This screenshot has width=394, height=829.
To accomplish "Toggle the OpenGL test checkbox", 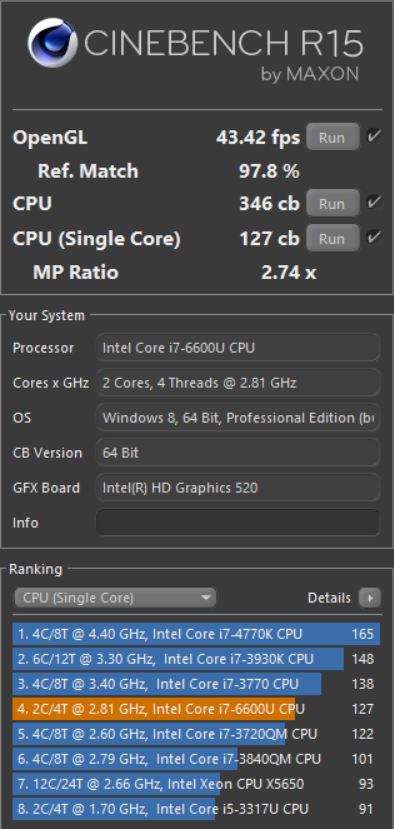I will tap(374, 137).
